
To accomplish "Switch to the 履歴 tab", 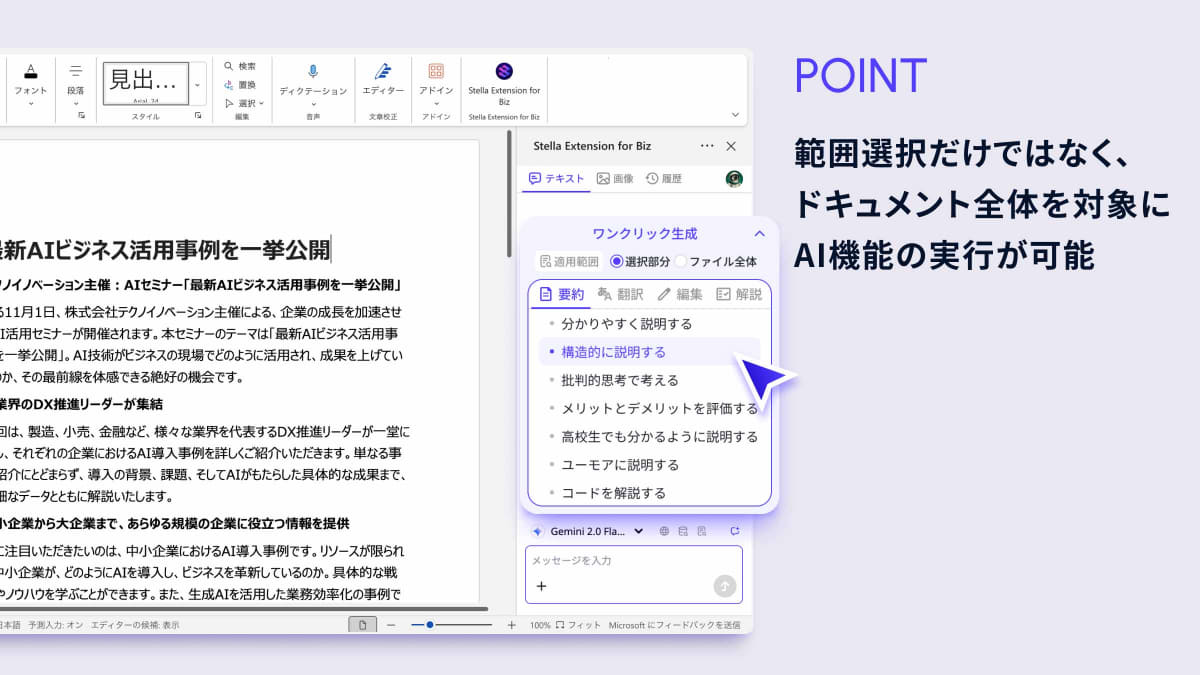I will click(x=664, y=179).
